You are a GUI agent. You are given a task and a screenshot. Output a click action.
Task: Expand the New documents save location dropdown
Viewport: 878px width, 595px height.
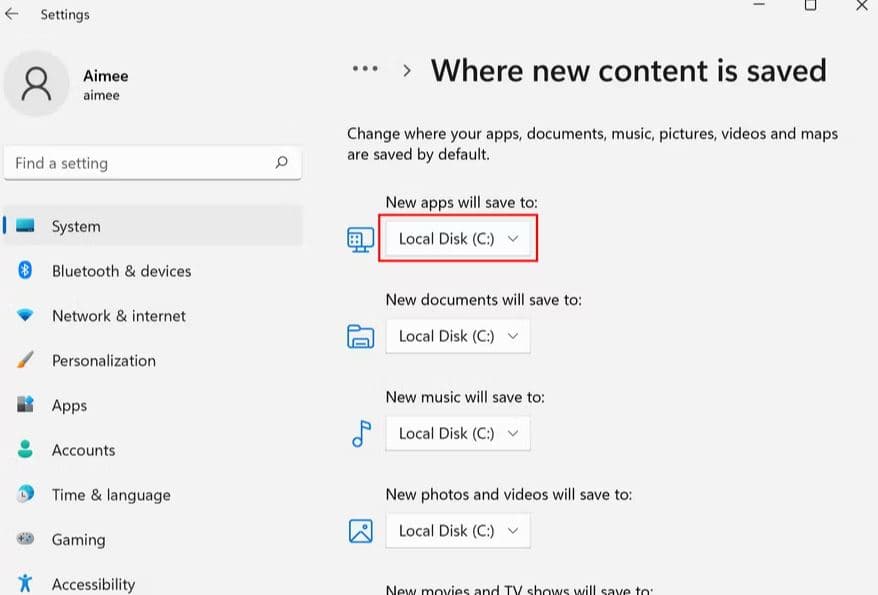click(458, 336)
